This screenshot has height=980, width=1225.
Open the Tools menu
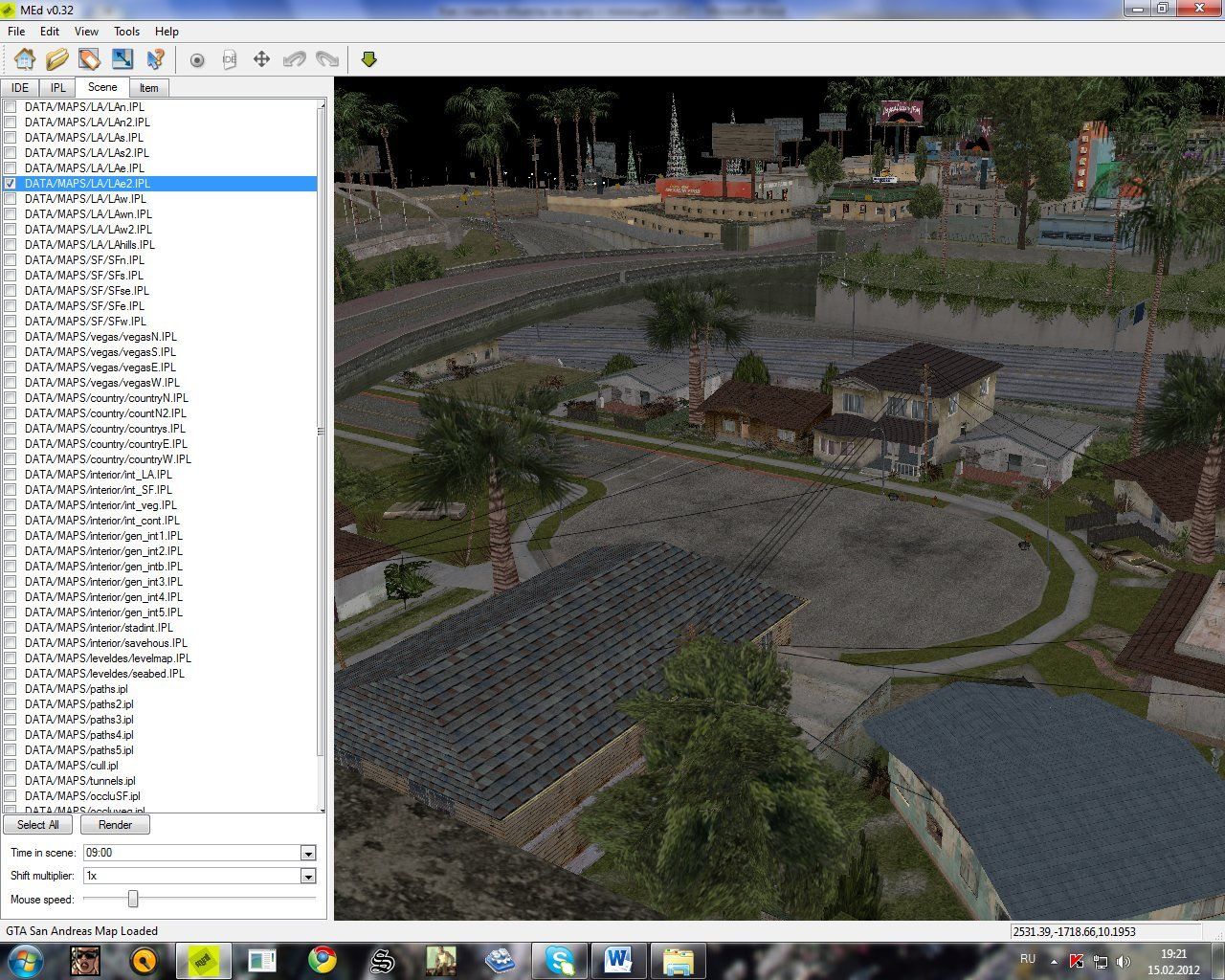(x=126, y=32)
